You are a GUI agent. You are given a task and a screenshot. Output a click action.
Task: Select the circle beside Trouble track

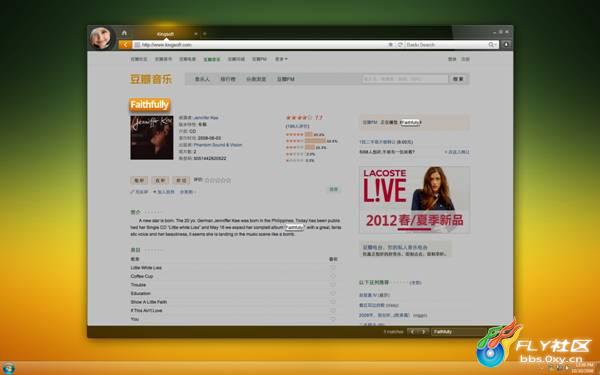point(333,285)
